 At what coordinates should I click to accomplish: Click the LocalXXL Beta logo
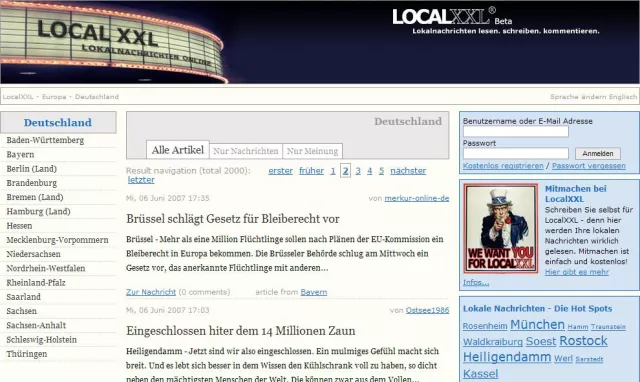coord(452,17)
